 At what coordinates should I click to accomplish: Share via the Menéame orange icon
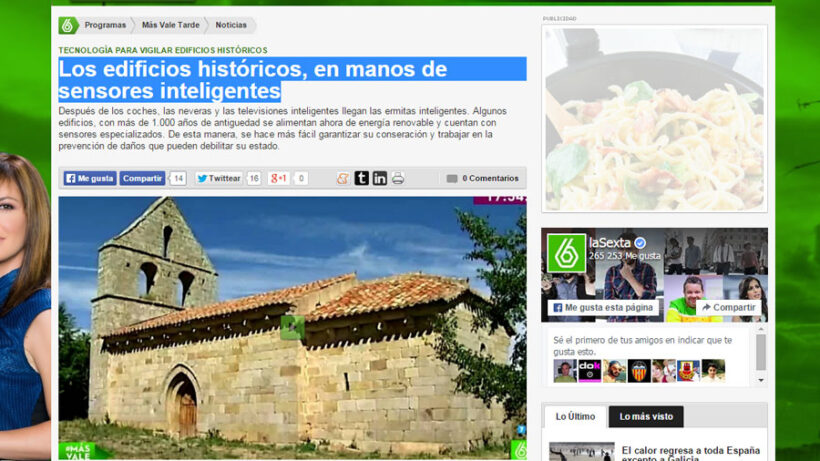(x=343, y=179)
